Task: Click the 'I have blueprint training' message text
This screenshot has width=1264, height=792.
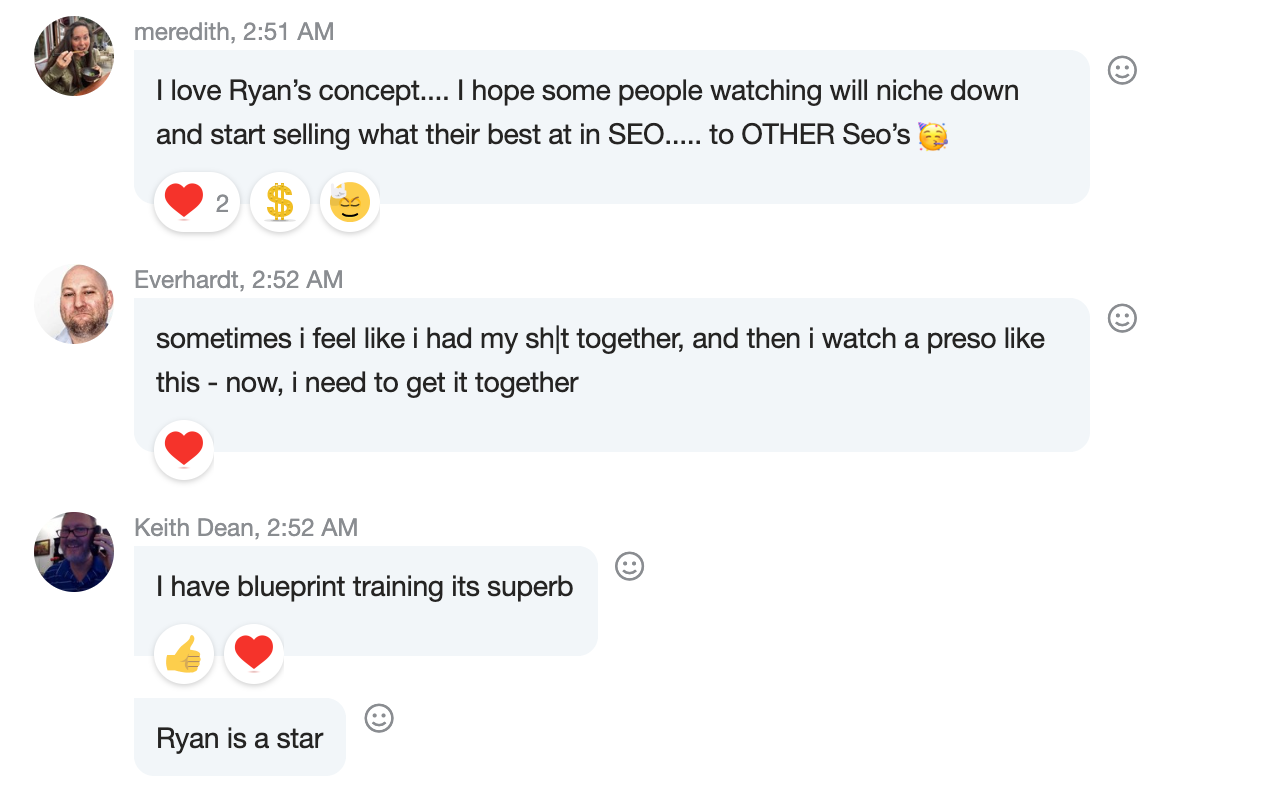Action: [x=365, y=586]
